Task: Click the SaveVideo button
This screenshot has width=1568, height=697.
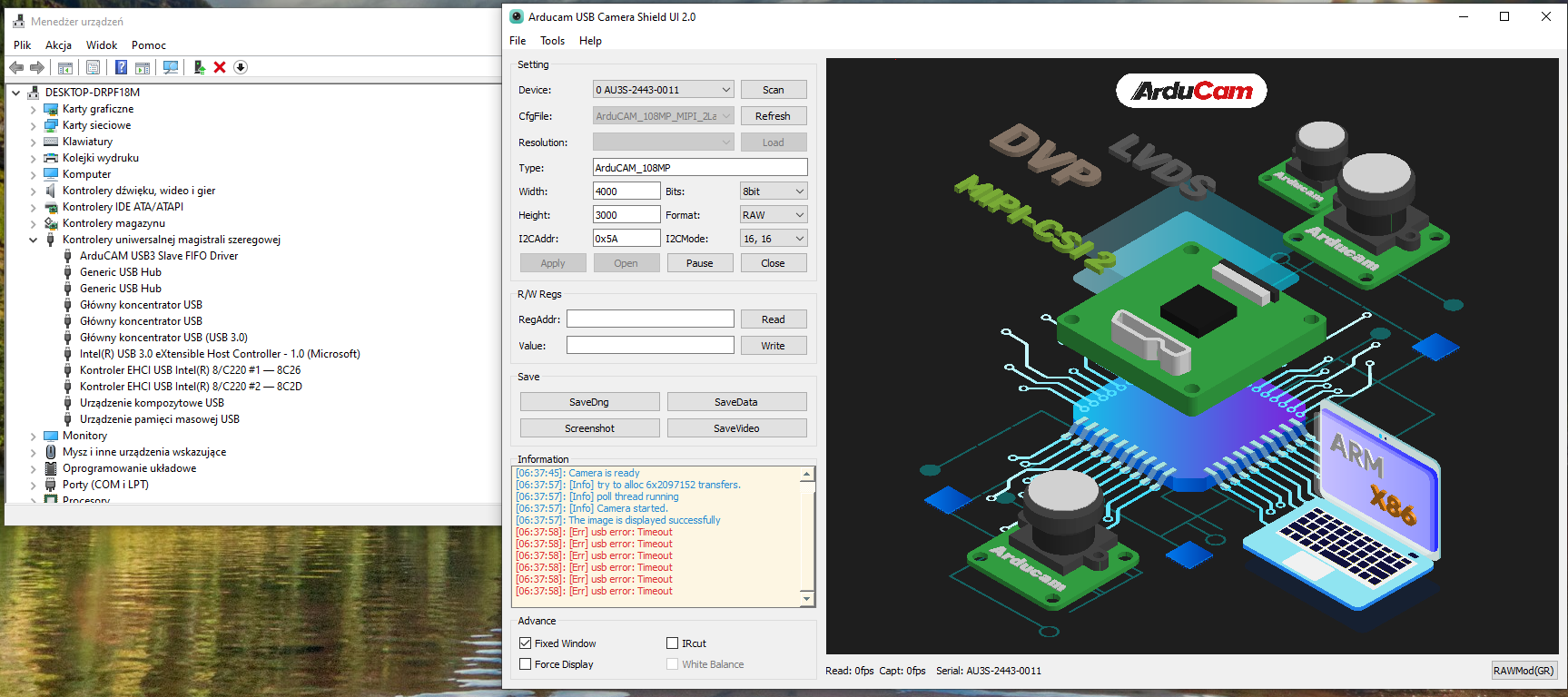Action: click(x=737, y=428)
